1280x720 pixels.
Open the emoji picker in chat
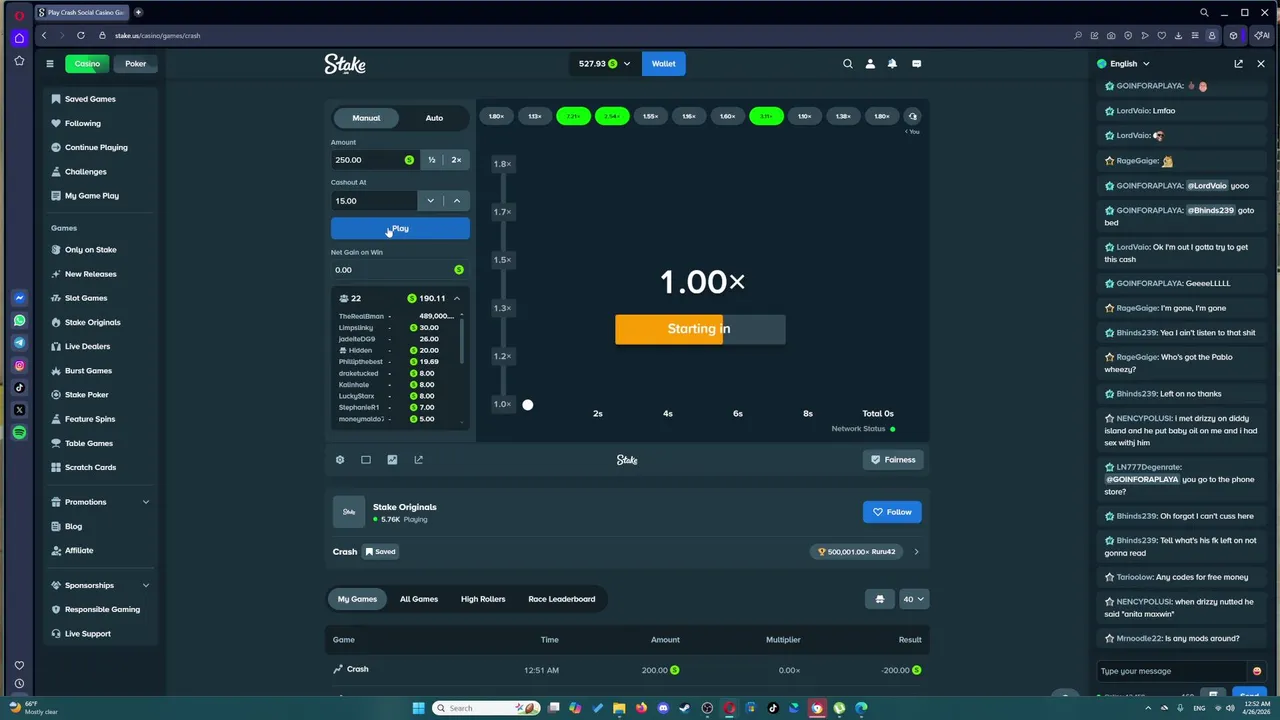pos(1257,671)
